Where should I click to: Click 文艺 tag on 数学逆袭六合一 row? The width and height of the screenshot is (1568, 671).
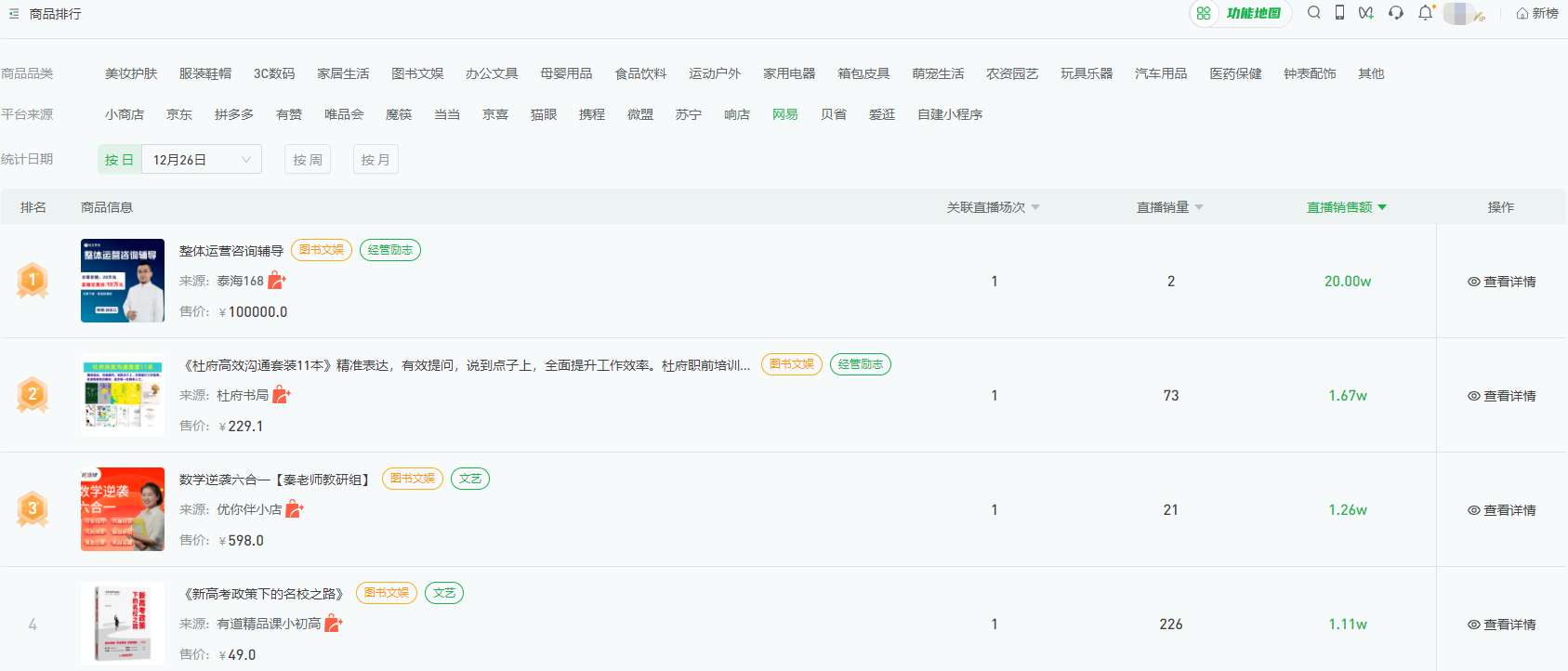470,479
